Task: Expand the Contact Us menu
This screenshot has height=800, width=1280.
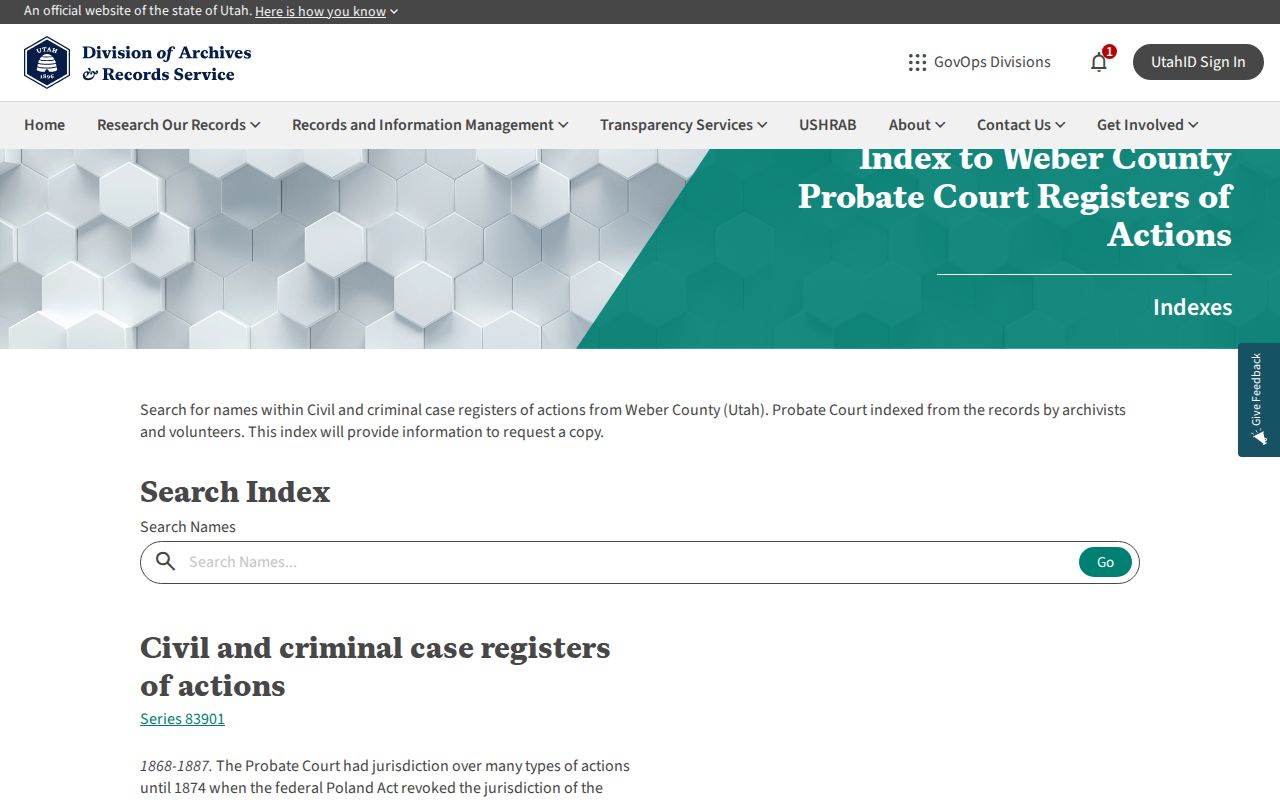Action: pos(1021,125)
